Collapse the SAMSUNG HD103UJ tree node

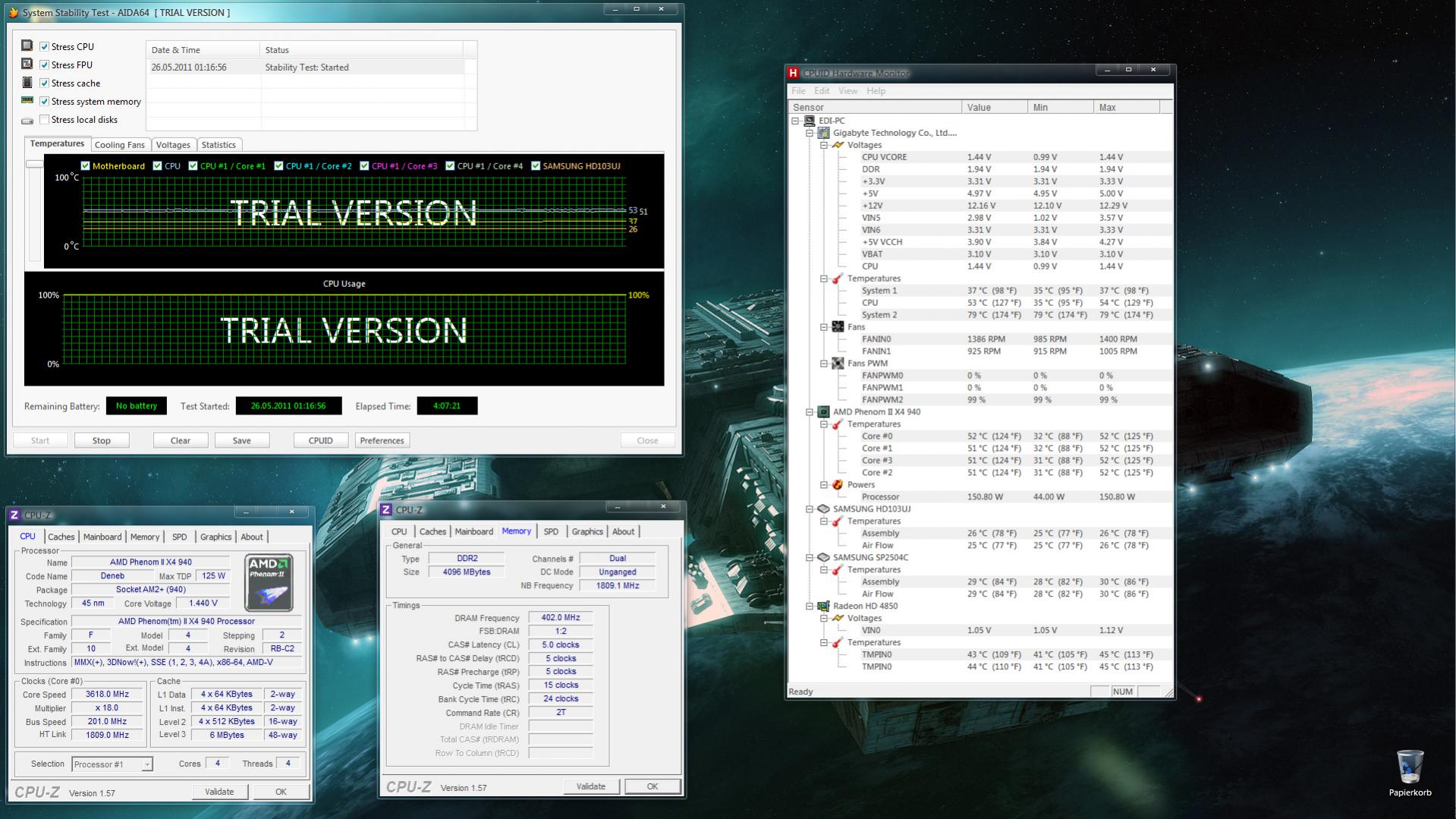click(x=810, y=509)
